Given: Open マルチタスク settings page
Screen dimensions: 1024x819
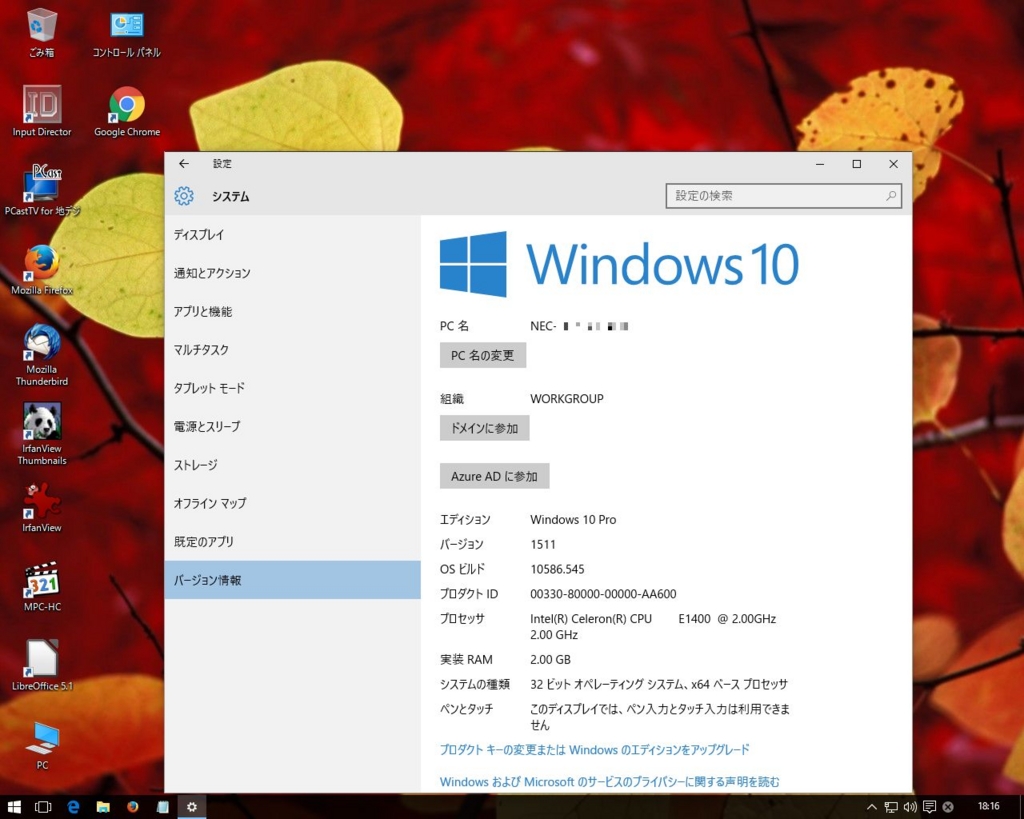Looking at the screenshot, I should point(293,350).
